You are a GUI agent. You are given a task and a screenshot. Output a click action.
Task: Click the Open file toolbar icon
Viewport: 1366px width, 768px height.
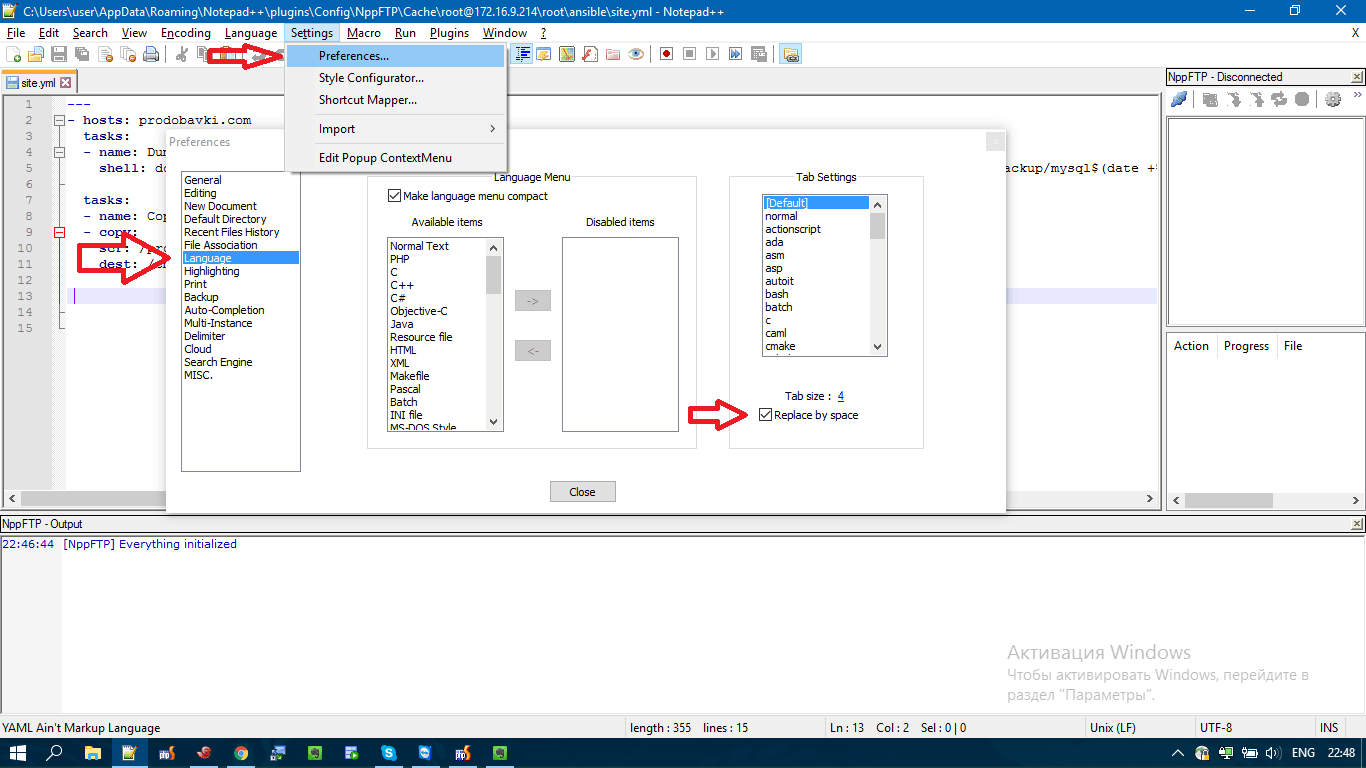(x=36, y=54)
